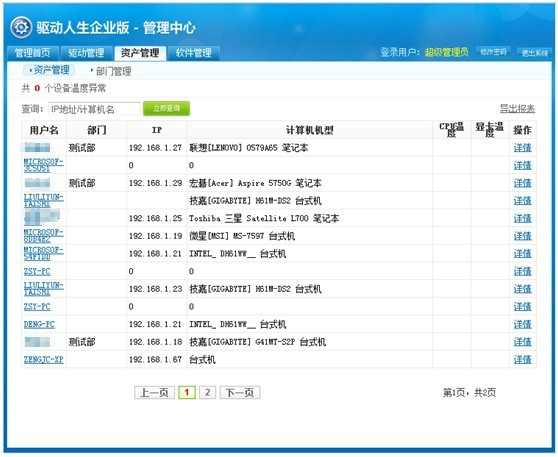View 详情 for the Toshiba Satellite L700 row

coord(522,218)
